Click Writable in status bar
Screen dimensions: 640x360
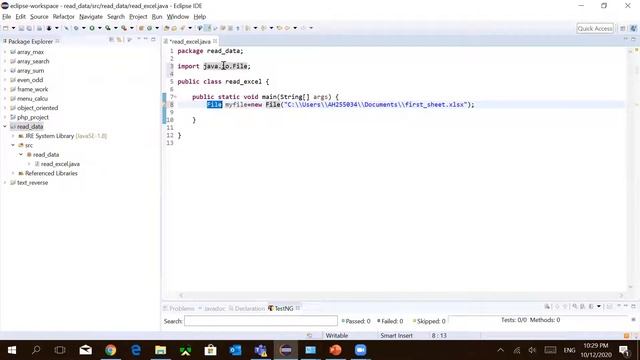[x=337, y=336]
